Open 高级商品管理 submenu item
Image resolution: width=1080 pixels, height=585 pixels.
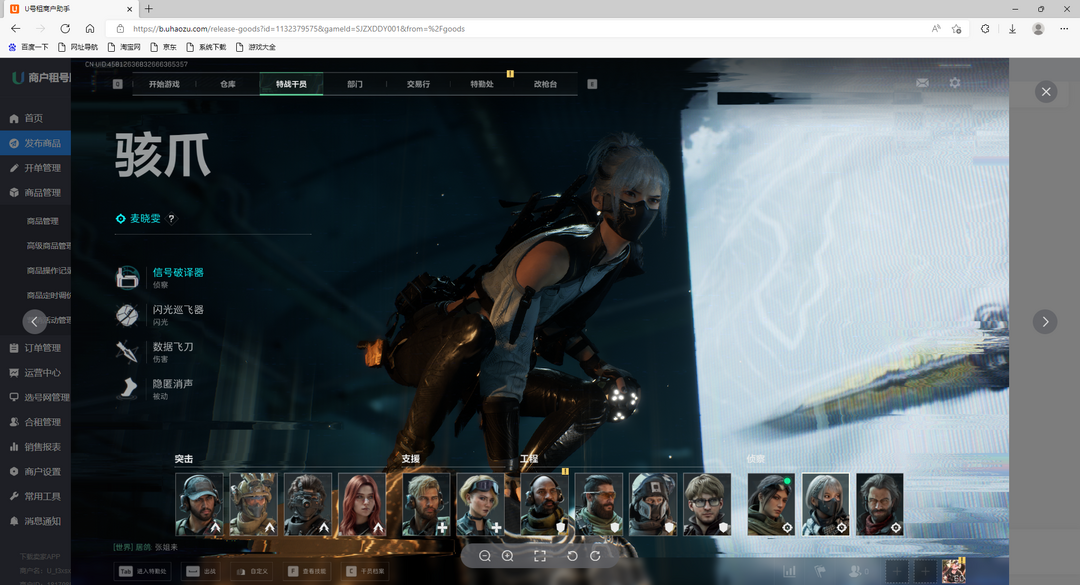coord(48,246)
